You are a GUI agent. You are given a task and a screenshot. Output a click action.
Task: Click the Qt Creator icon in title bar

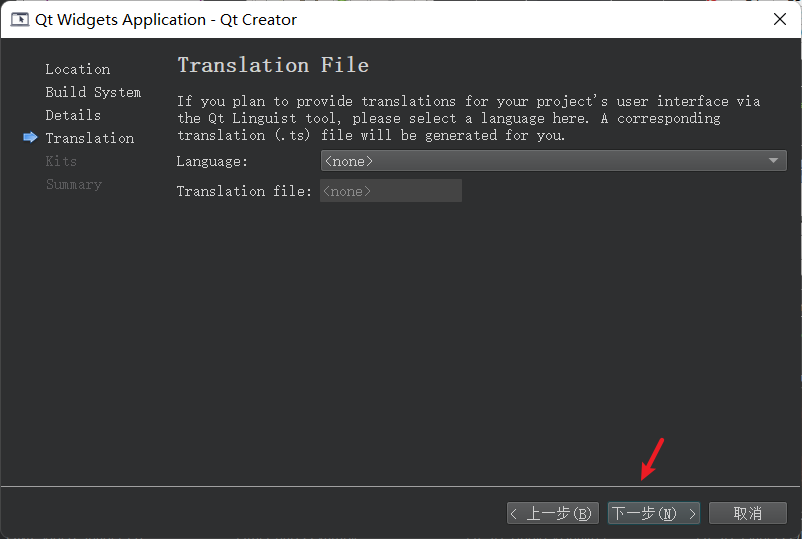coord(20,19)
